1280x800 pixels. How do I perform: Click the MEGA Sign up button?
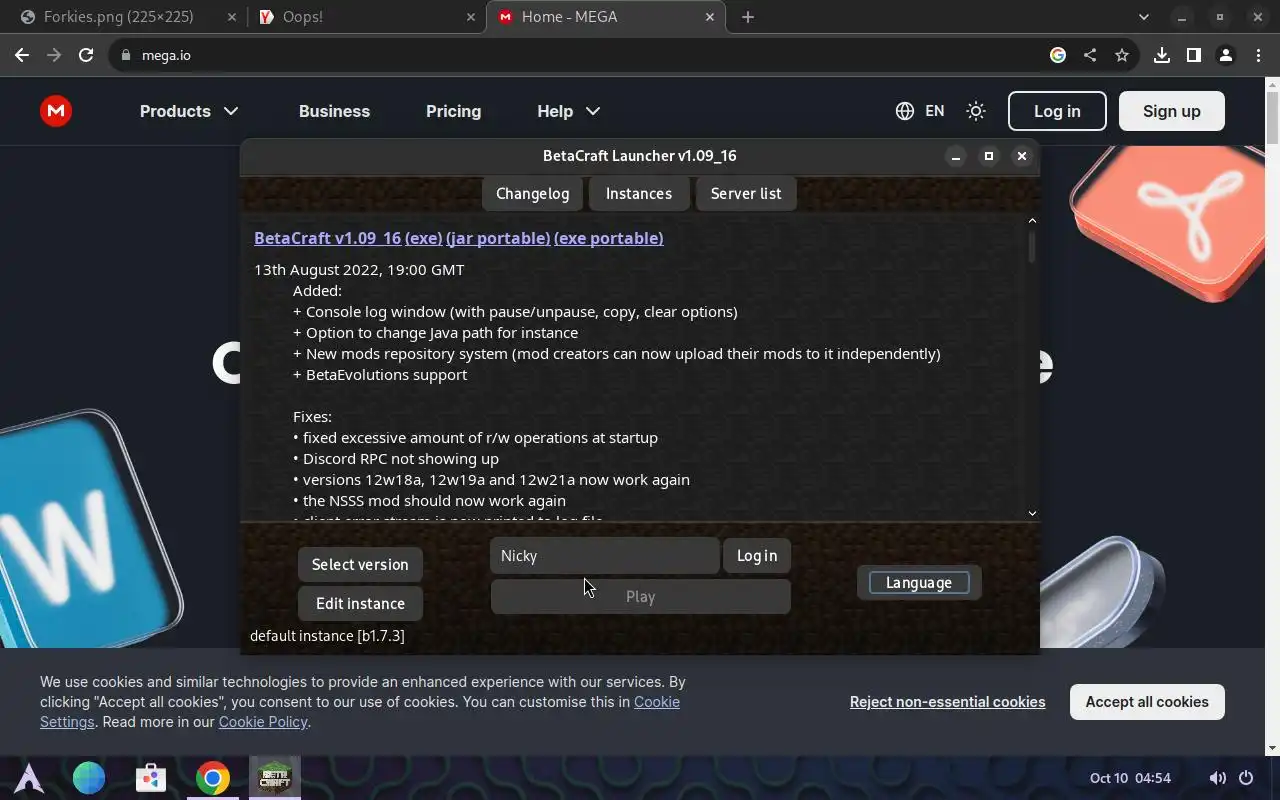tap(1171, 111)
